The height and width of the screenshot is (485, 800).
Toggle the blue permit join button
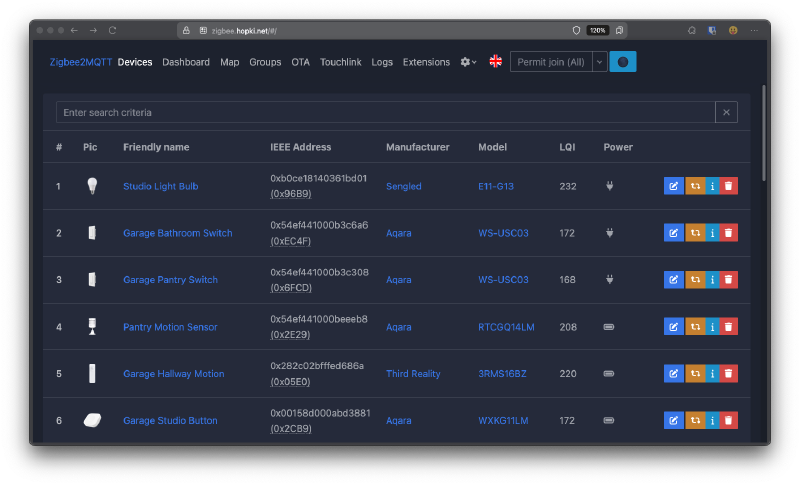coord(622,62)
